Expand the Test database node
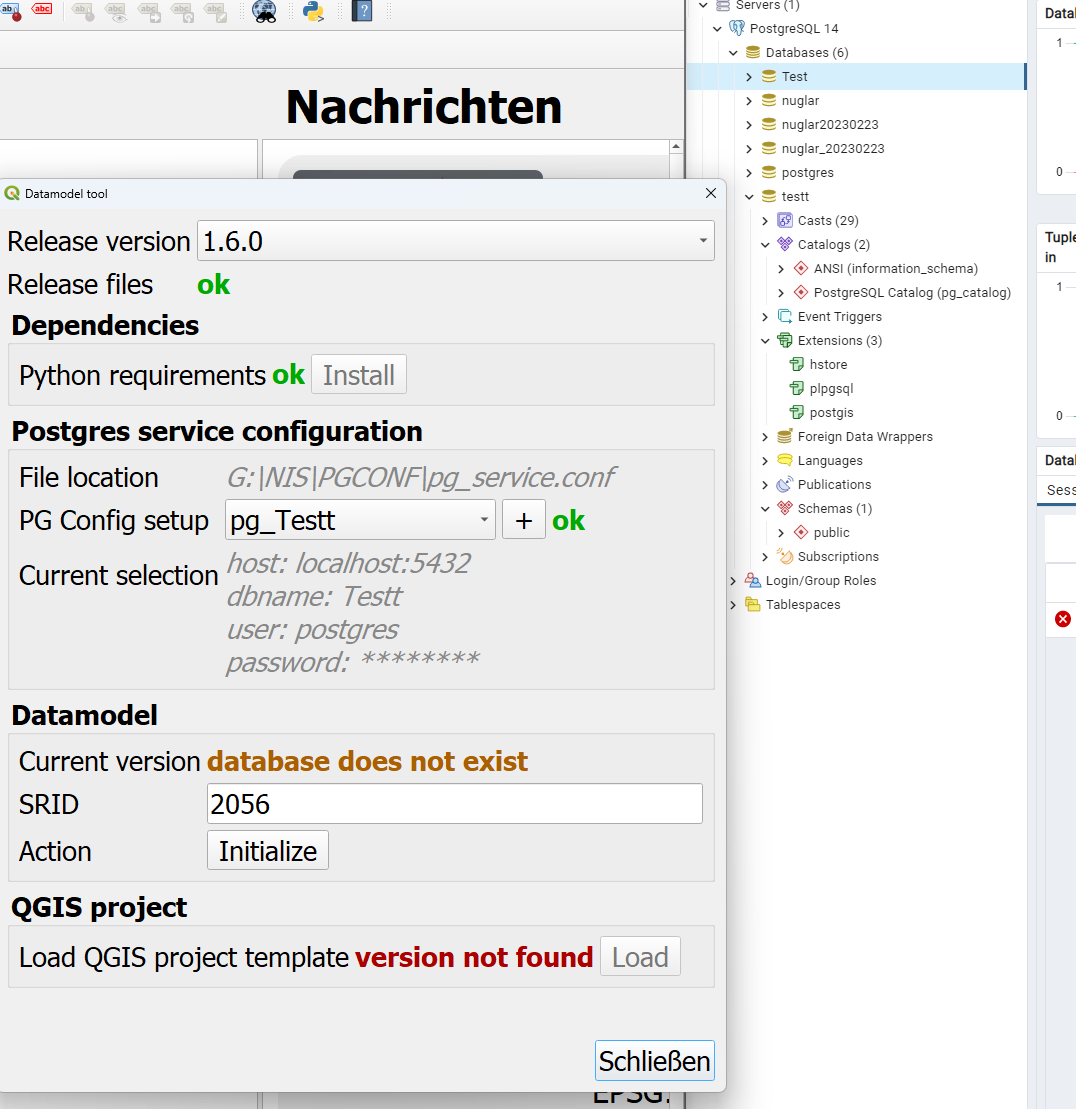The height and width of the screenshot is (1109, 1076). (748, 76)
